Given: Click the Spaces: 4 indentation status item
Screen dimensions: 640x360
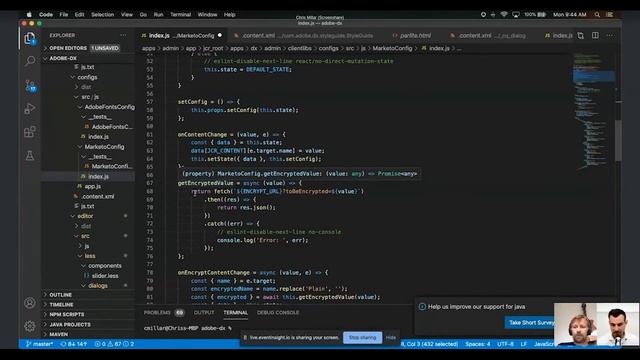Looking at the screenshot, I should (478, 344).
